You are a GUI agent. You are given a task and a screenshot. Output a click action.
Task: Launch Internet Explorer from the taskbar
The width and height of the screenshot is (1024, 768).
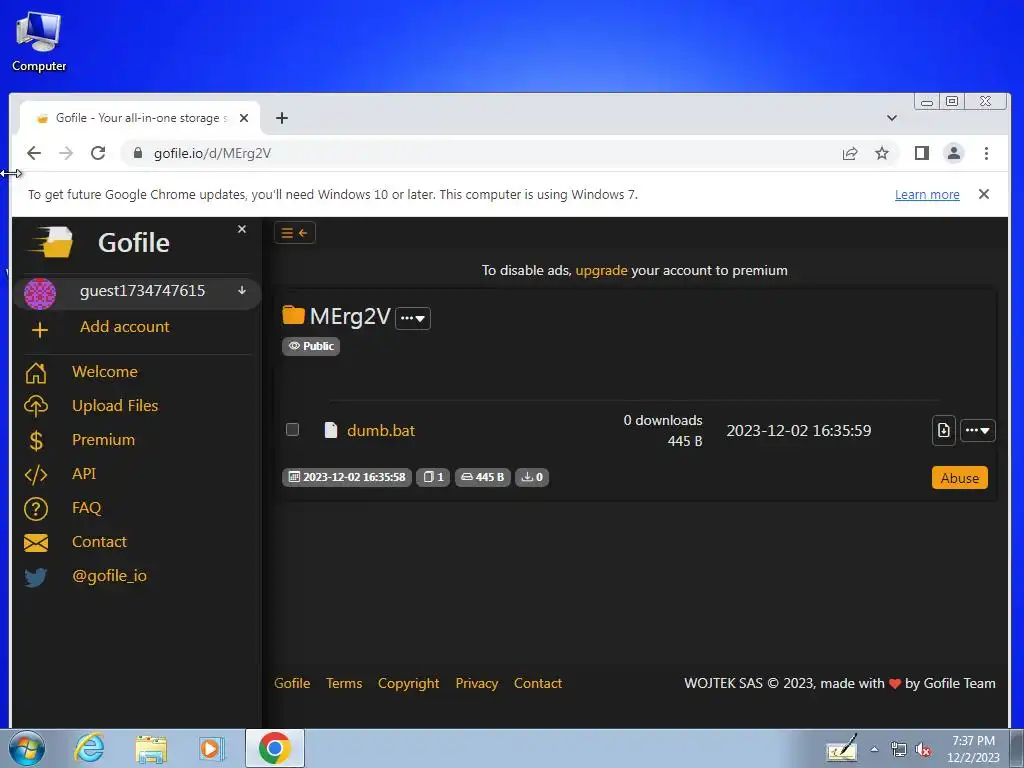point(89,748)
